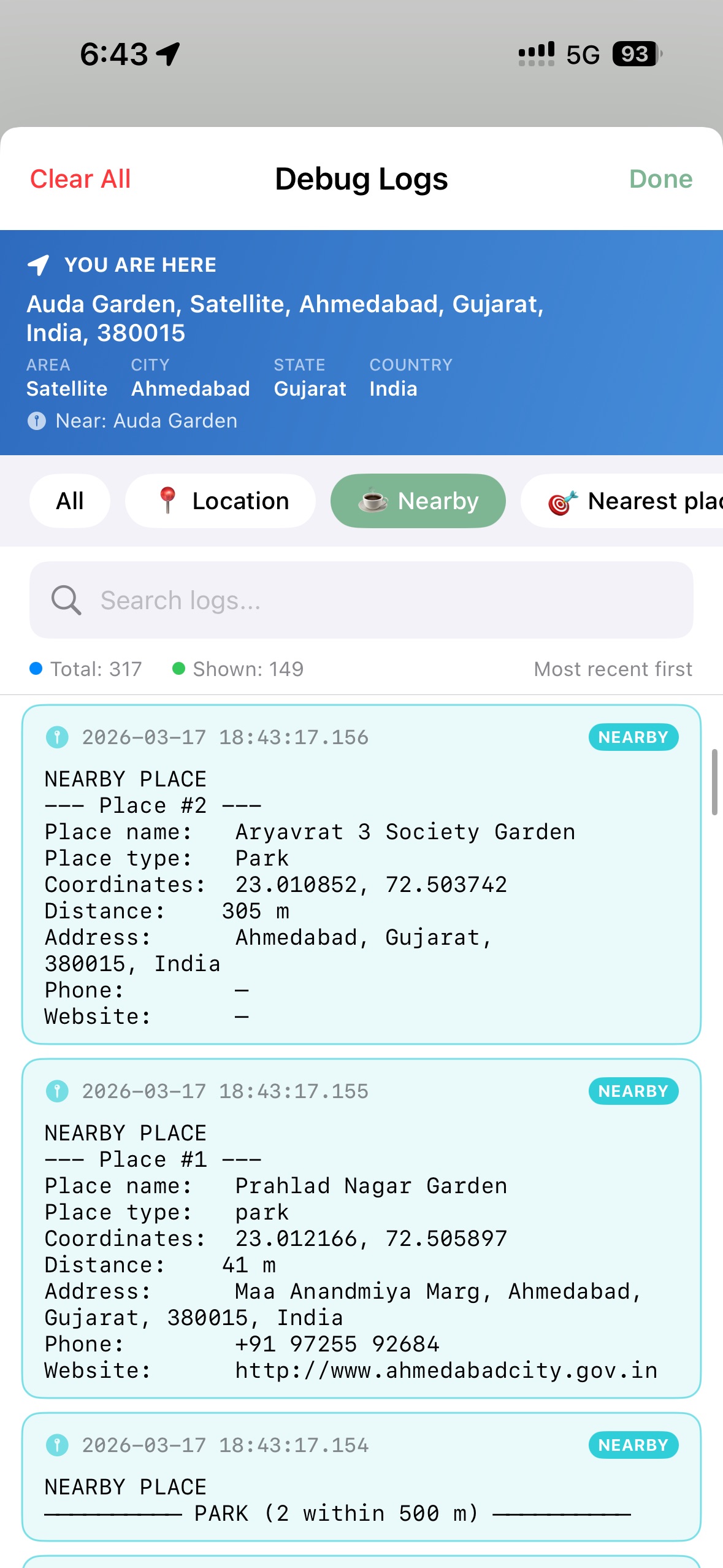This screenshot has width=723, height=1568.
Task: Tap the info pin icon beside Near: Auda Garden
Action: click(37, 421)
